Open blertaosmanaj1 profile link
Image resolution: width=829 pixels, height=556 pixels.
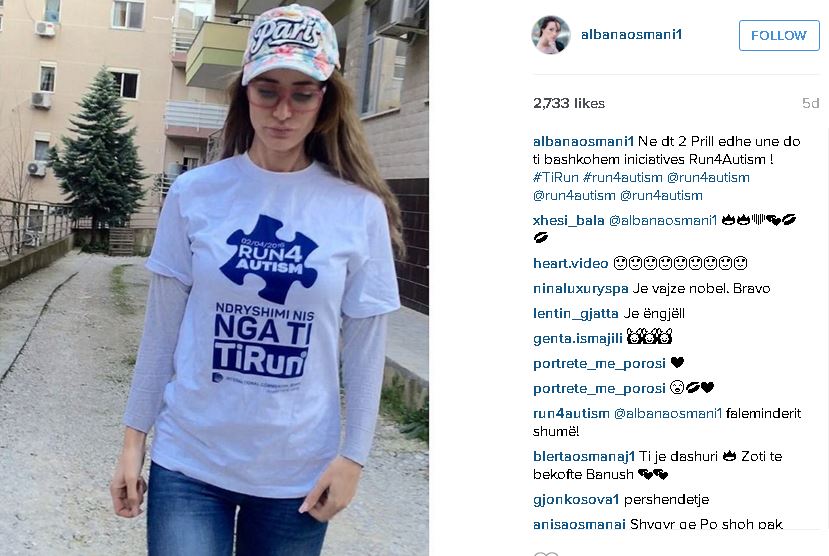(584, 456)
